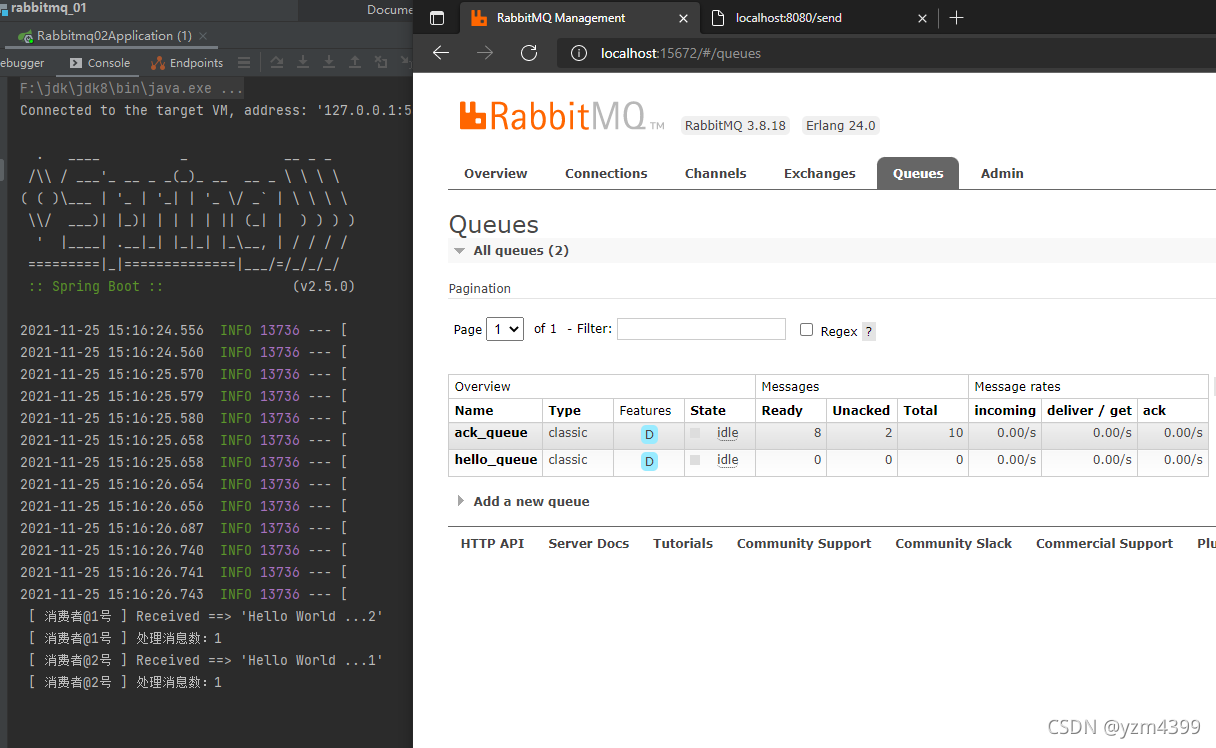The height and width of the screenshot is (748, 1216).
Task: Click ack_queue Ready count 8
Action: tap(817, 433)
